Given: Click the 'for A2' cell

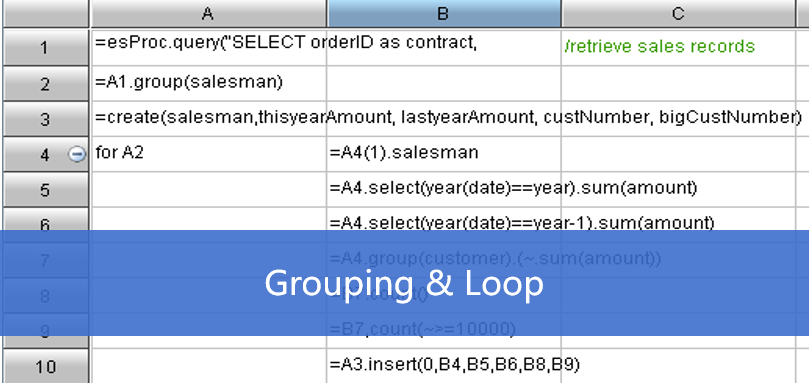Looking at the screenshot, I should click(x=208, y=154).
